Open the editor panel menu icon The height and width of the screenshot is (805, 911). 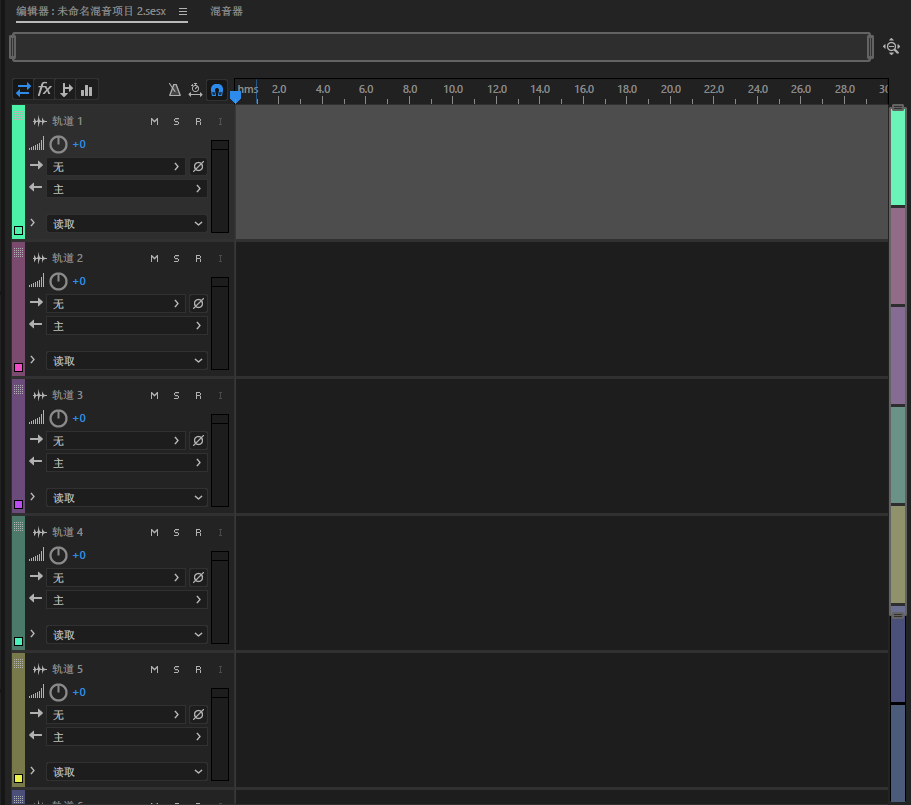tap(183, 12)
